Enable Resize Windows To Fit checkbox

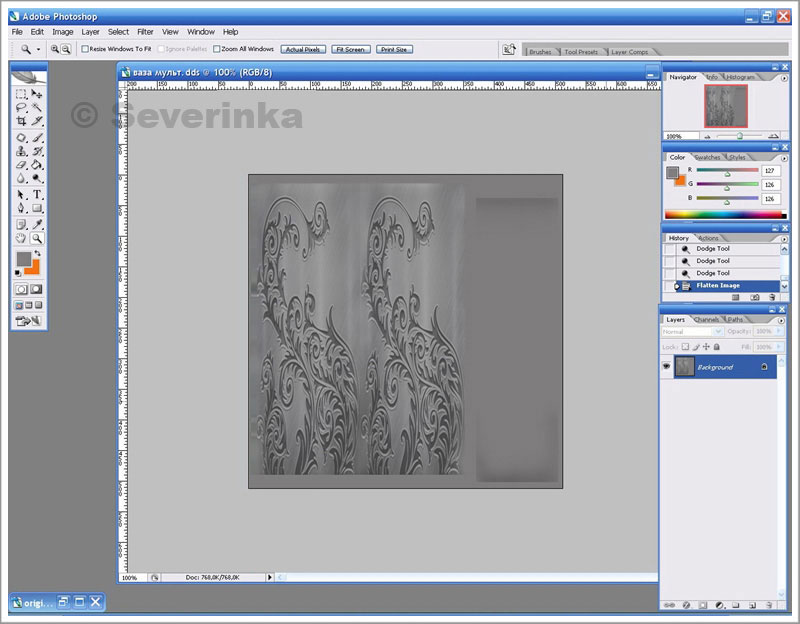click(x=85, y=48)
